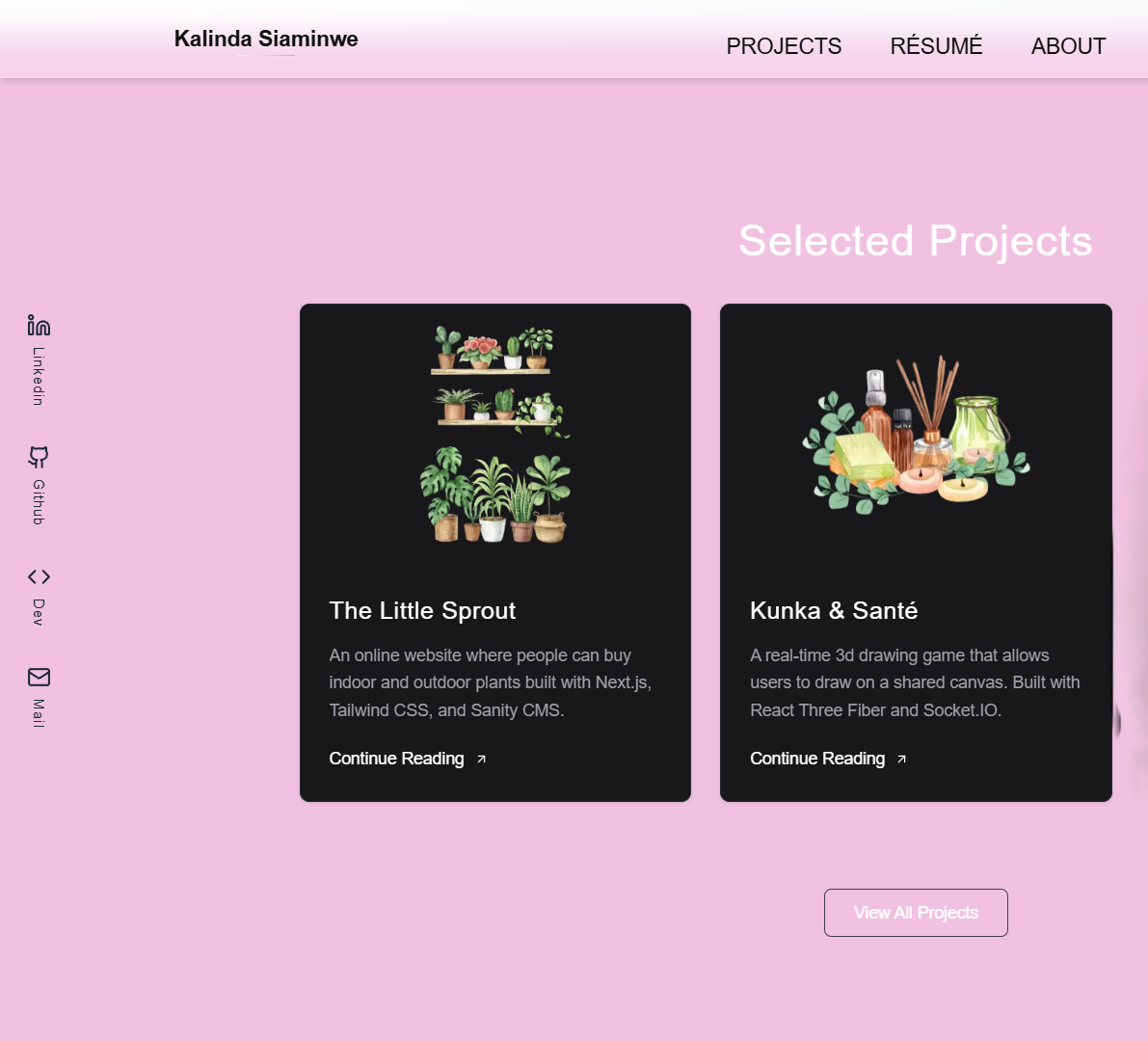This screenshot has height=1041, width=1148.
Task: Click the candles and diffuser illustration on Kunka & Santé card
Action: (916, 434)
